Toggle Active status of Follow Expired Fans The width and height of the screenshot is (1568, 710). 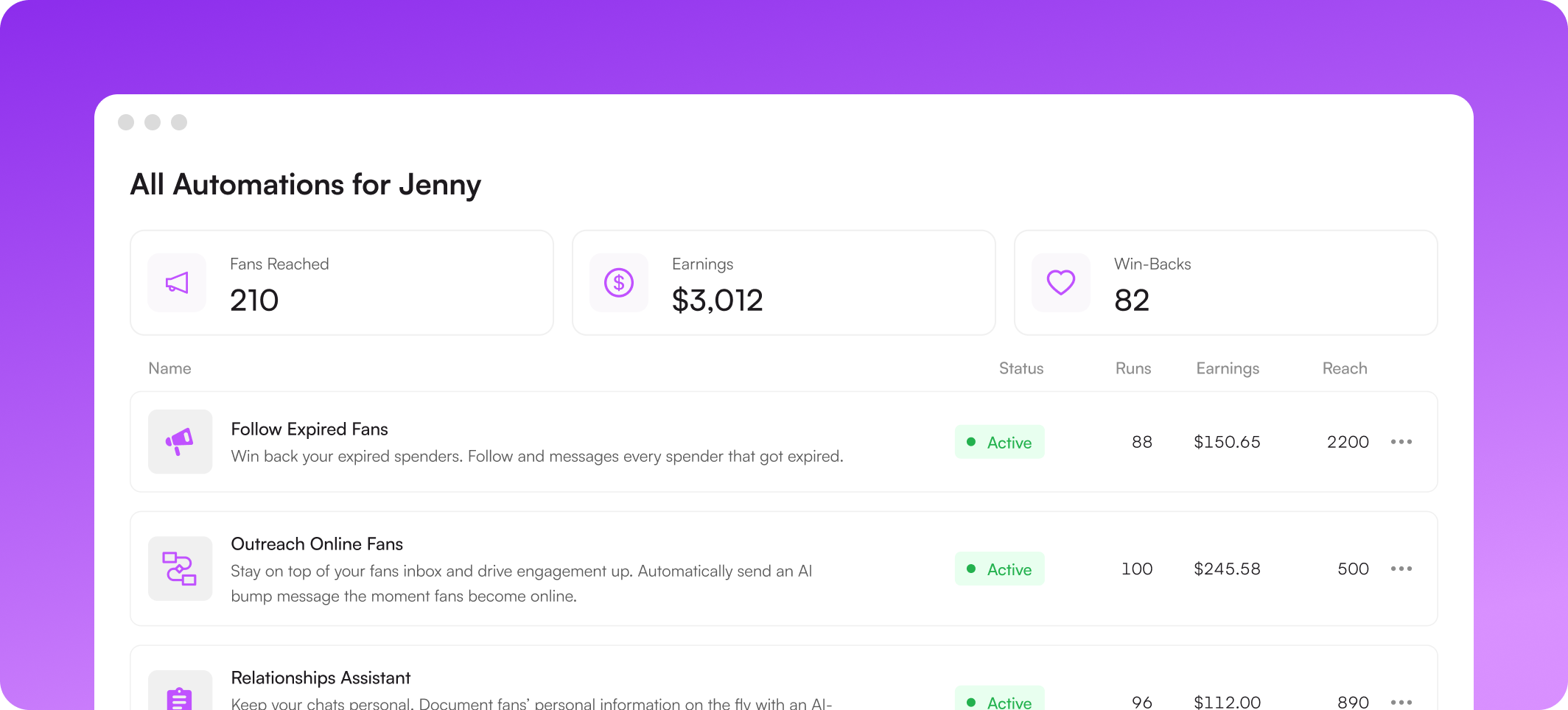1000,442
